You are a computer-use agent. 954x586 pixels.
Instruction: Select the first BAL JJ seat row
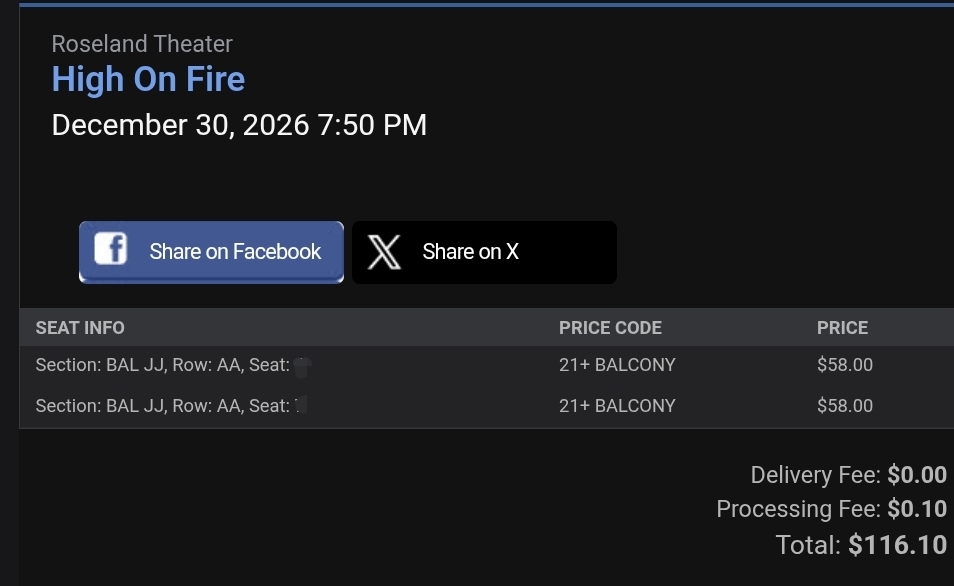(x=487, y=365)
